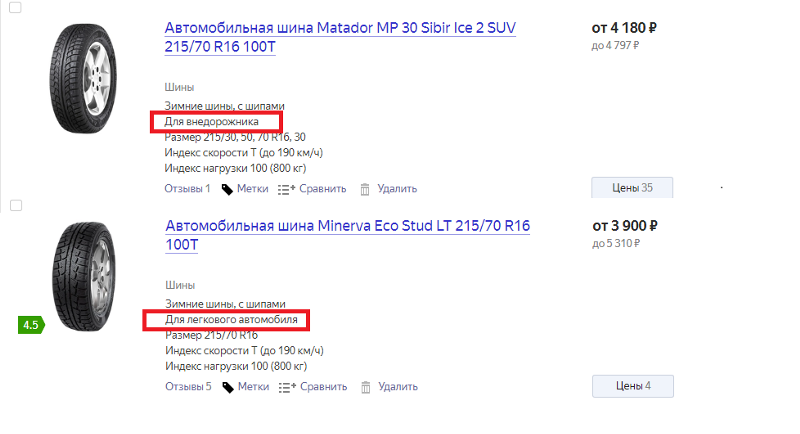Click the Сравнить compare icon for Matador
The width and height of the screenshot is (800, 434).
[x=286, y=190]
